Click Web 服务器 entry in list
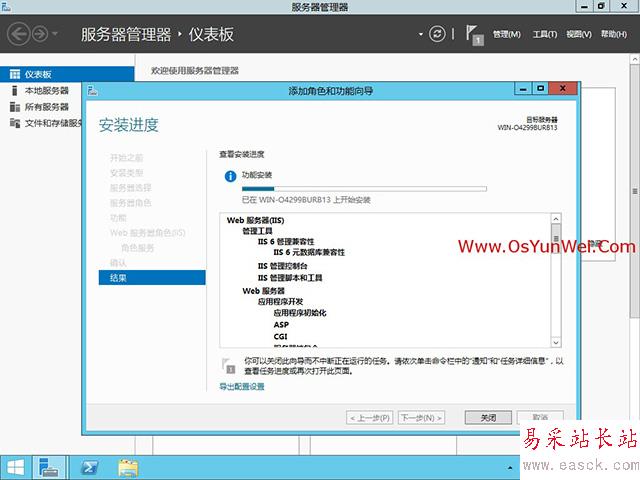640x480 pixels. tap(263, 291)
